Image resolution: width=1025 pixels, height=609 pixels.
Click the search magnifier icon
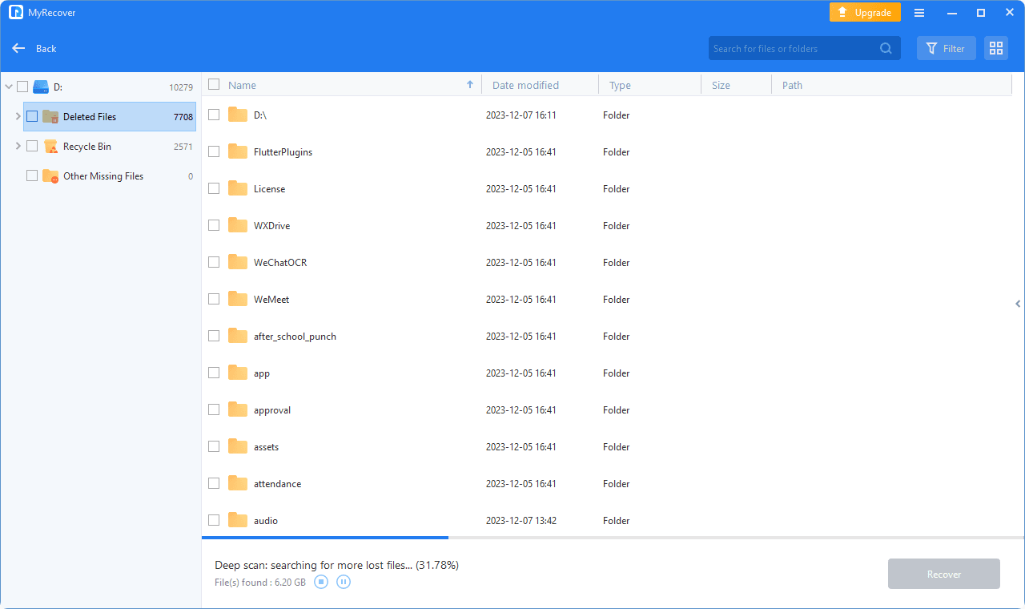click(886, 48)
